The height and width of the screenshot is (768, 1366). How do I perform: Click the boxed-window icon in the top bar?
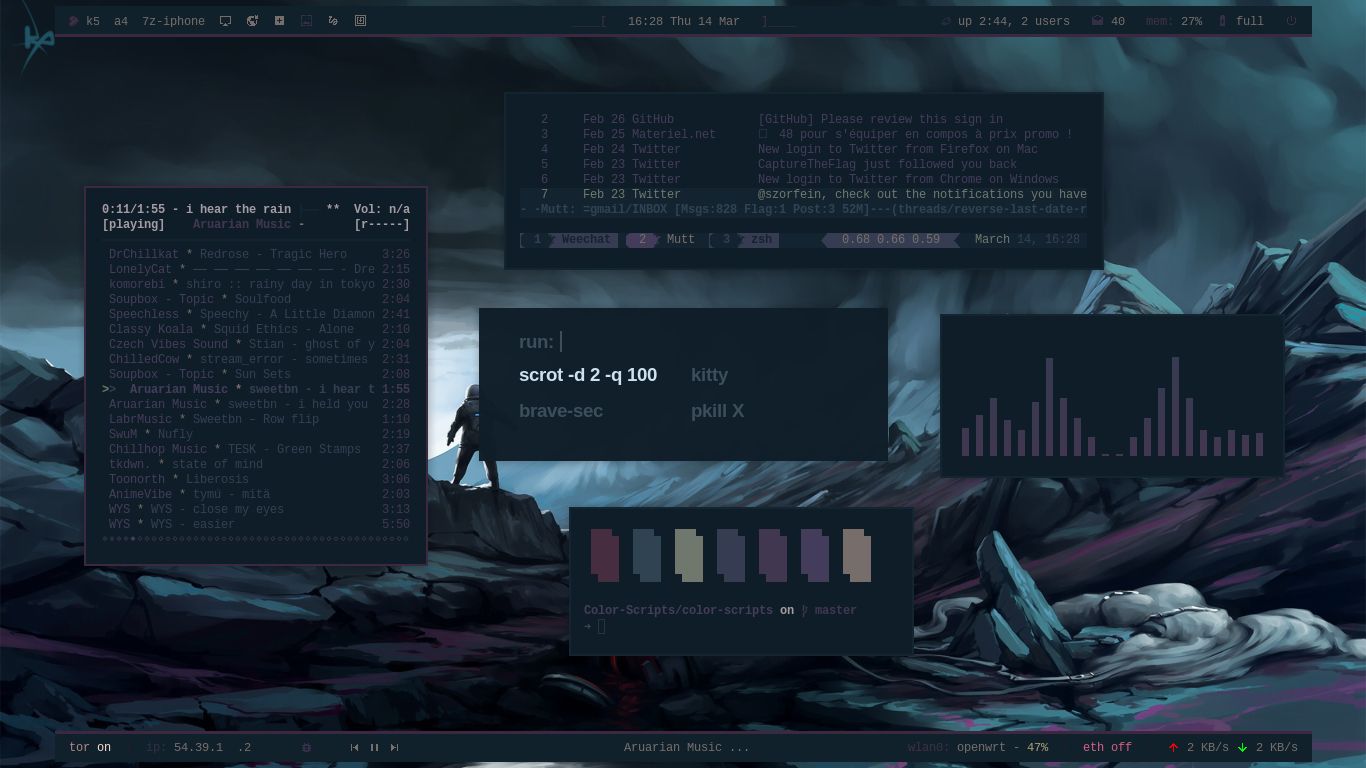[x=360, y=21]
